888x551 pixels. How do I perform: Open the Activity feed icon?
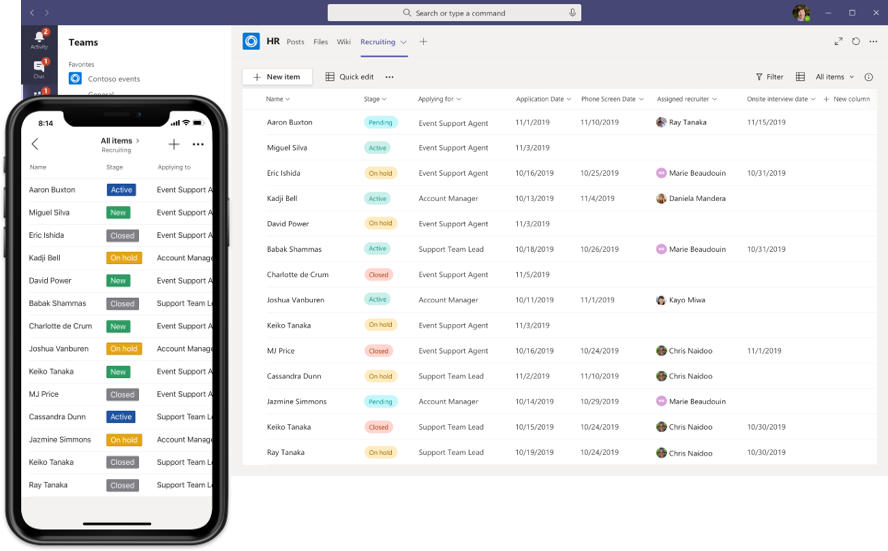coord(39,39)
